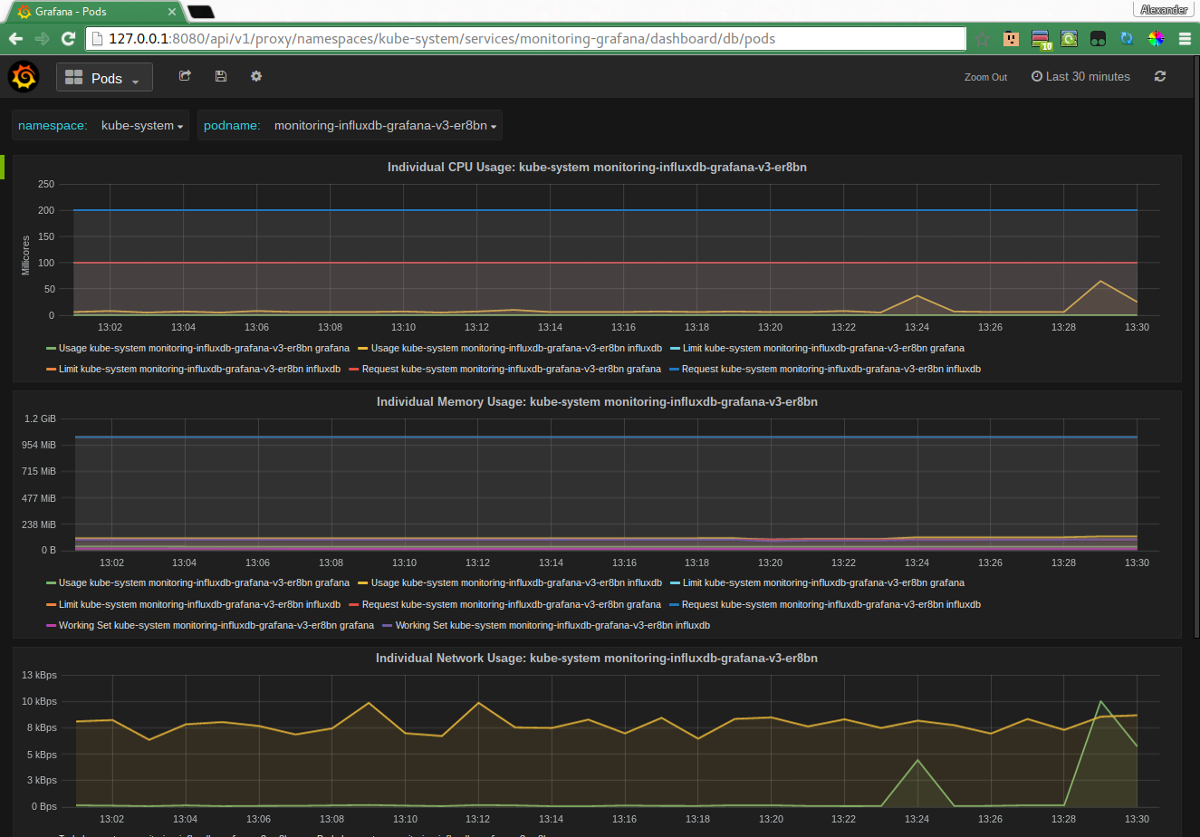Open dashboard settings via the gear icon
Viewport: 1200px width, 837px height.
256,76
